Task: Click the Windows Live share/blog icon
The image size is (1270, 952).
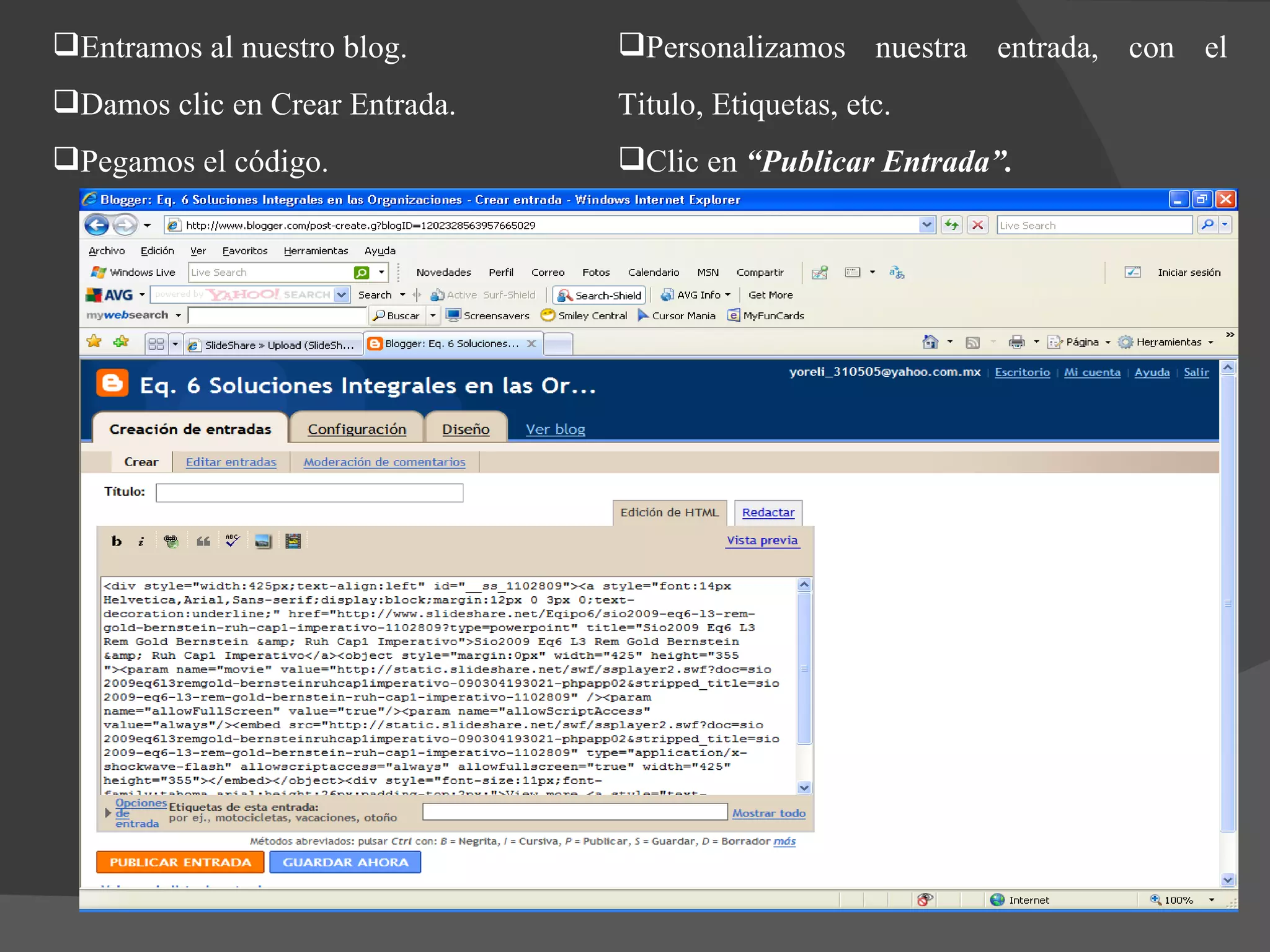Action: click(819, 272)
